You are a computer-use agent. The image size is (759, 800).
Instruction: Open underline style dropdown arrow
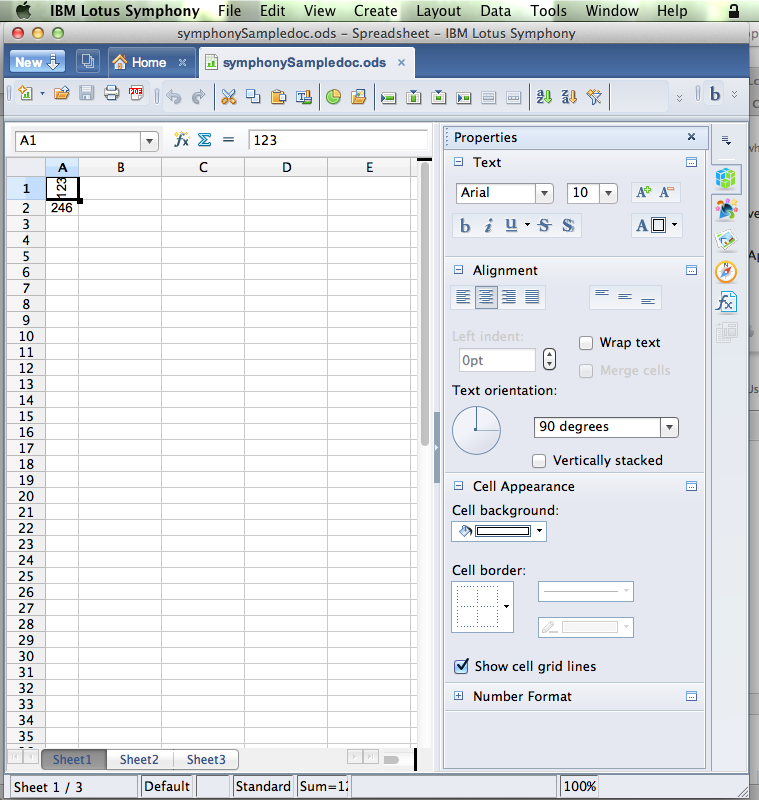[527, 224]
